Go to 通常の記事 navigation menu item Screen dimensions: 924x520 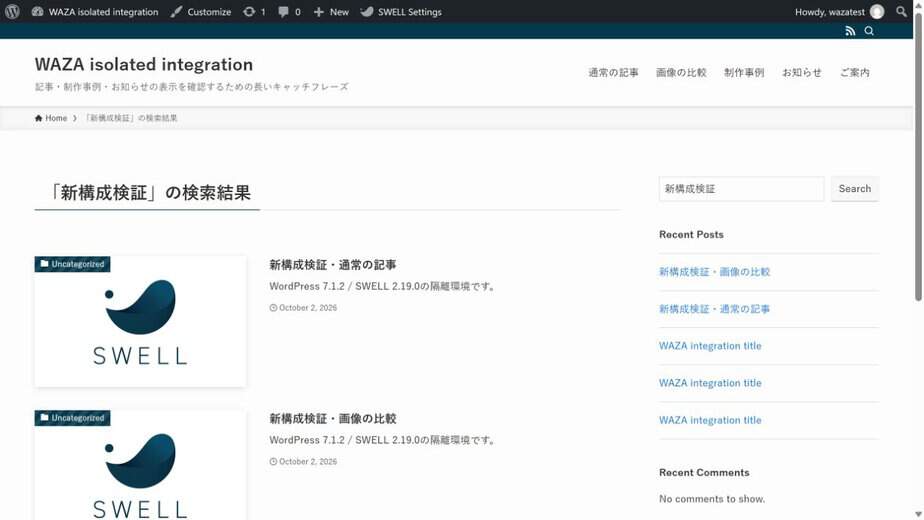pos(613,73)
